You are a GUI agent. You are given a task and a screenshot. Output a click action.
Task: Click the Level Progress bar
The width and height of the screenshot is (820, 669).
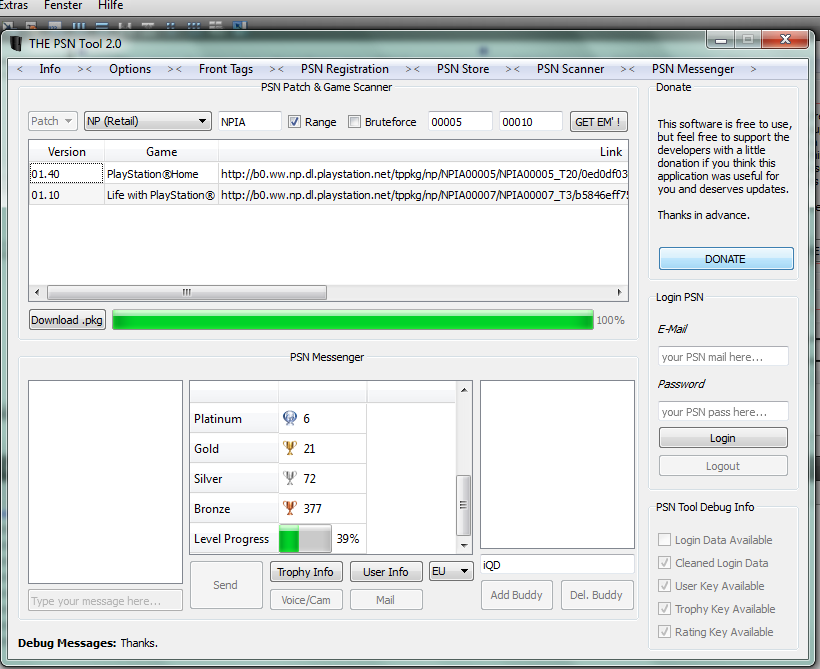click(305, 539)
